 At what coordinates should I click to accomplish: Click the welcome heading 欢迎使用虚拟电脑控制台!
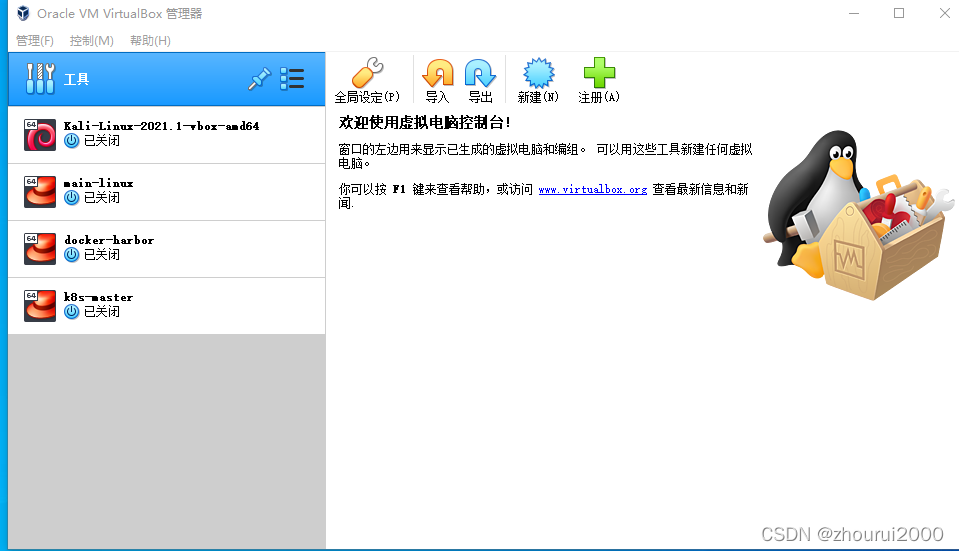(x=424, y=122)
